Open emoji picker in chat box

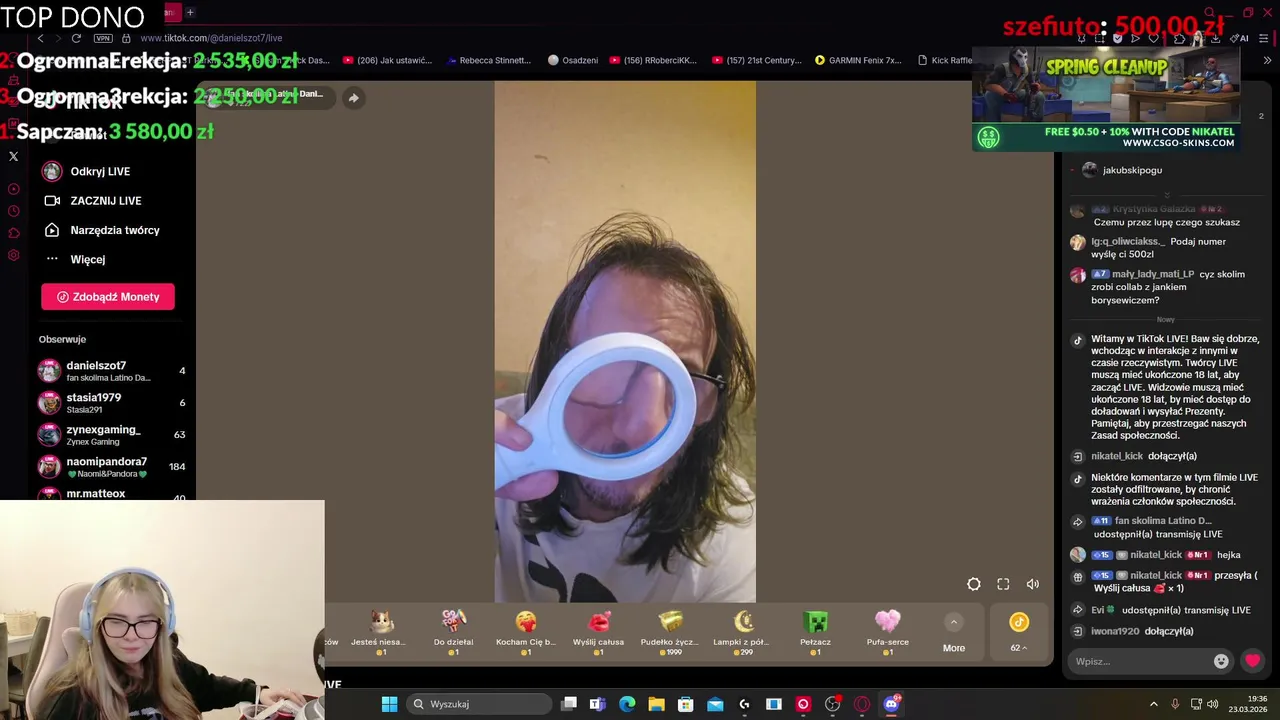(x=1221, y=661)
